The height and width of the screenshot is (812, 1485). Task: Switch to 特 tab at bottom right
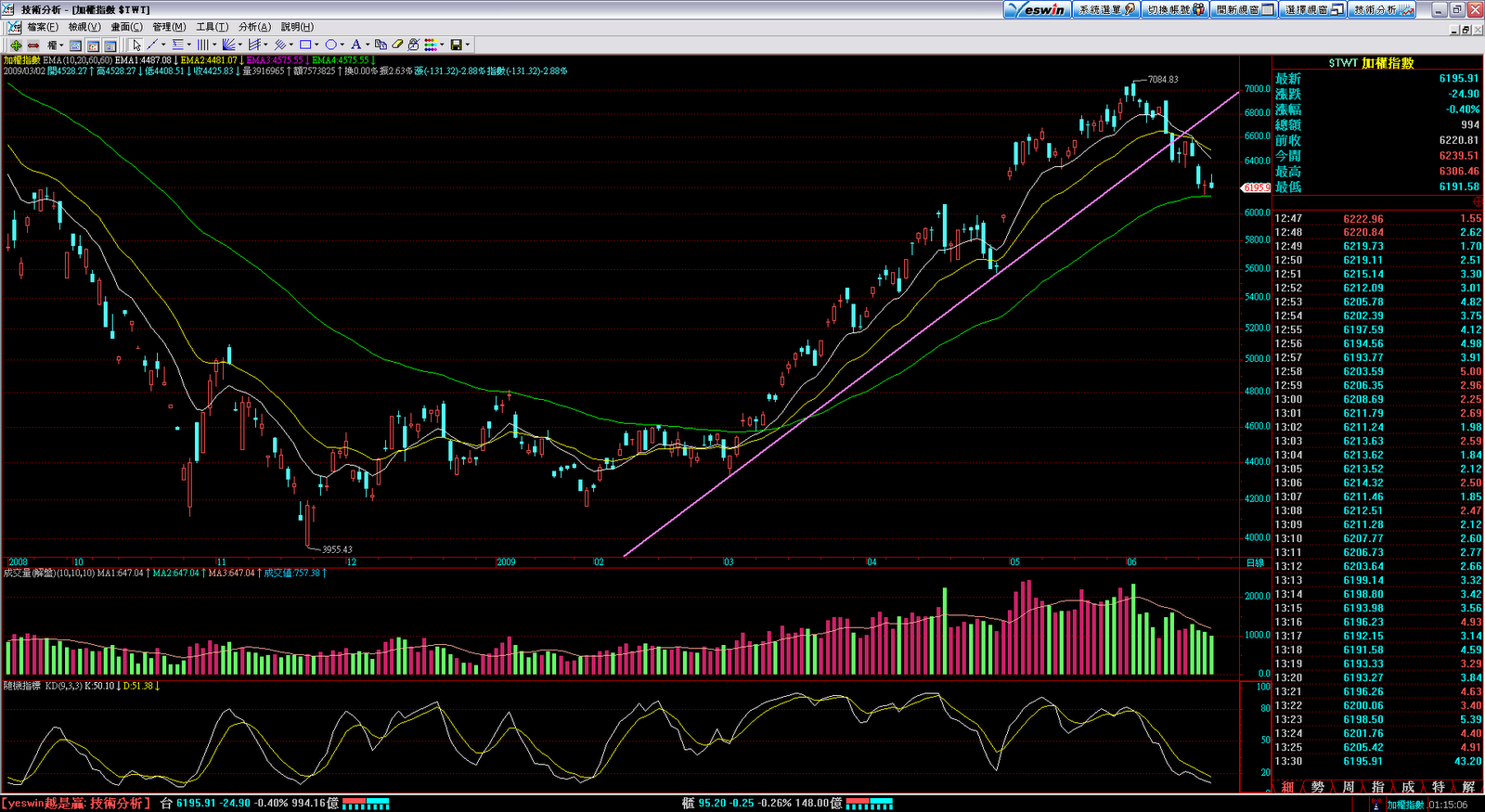point(1438,787)
